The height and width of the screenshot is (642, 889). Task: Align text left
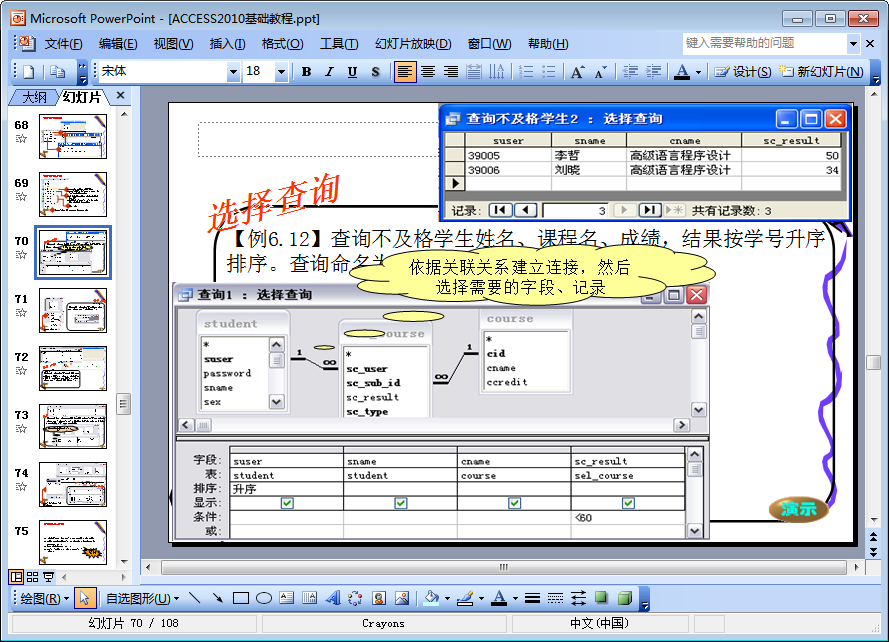(x=404, y=72)
